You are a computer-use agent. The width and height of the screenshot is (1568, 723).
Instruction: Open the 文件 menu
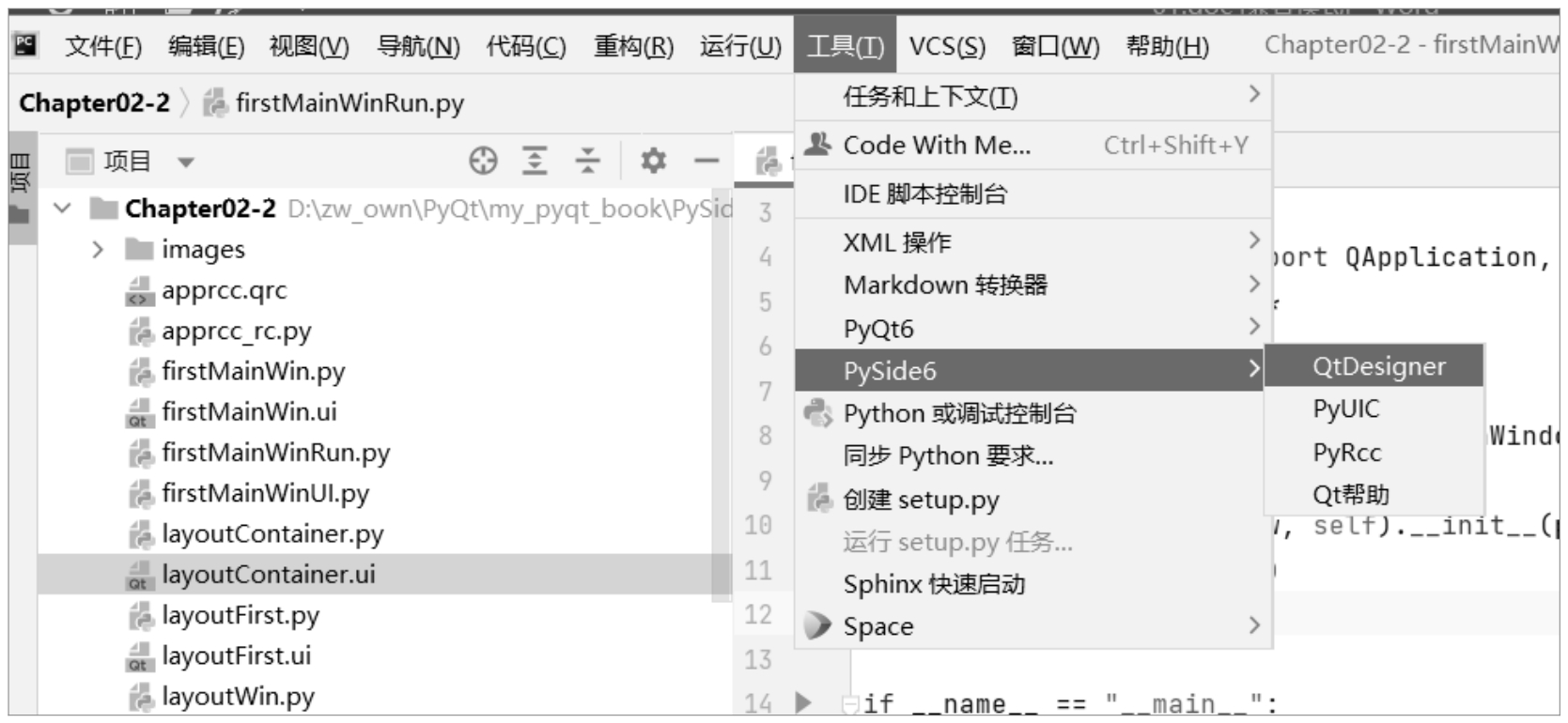click(x=103, y=46)
